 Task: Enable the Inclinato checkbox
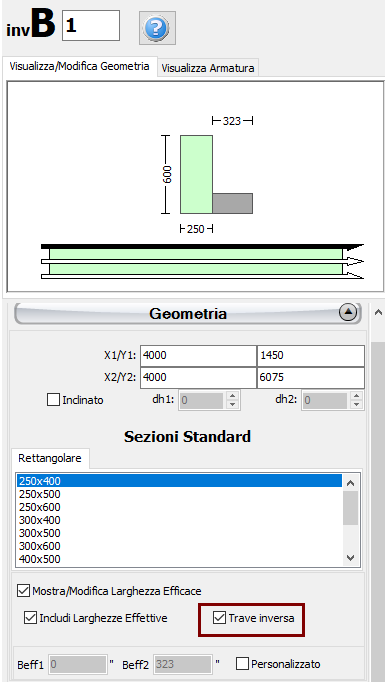pos(54,400)
